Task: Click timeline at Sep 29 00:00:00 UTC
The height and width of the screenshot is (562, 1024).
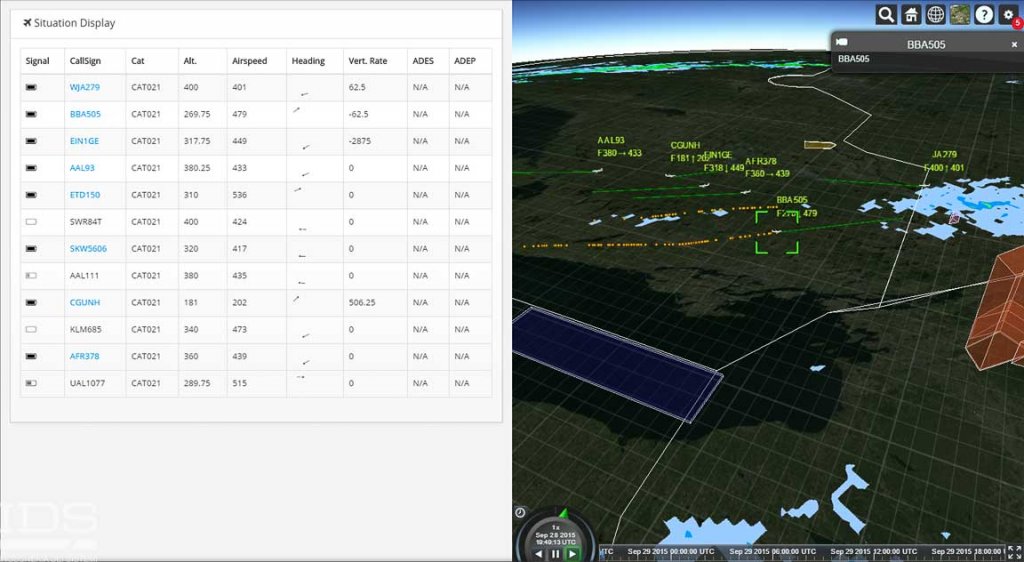Action: click(671, 552)
